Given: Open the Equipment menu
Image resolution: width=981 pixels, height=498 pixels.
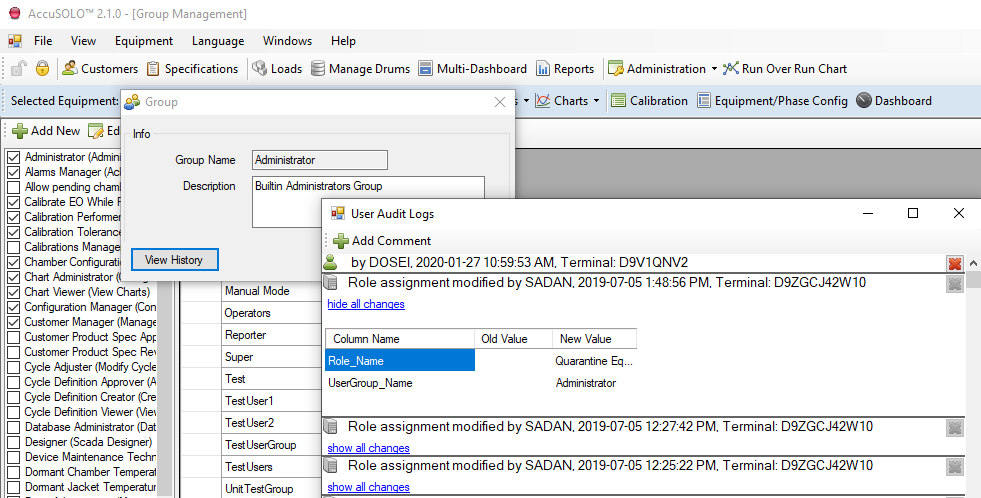Looking at the screenshot, I should tap(143, 41).
